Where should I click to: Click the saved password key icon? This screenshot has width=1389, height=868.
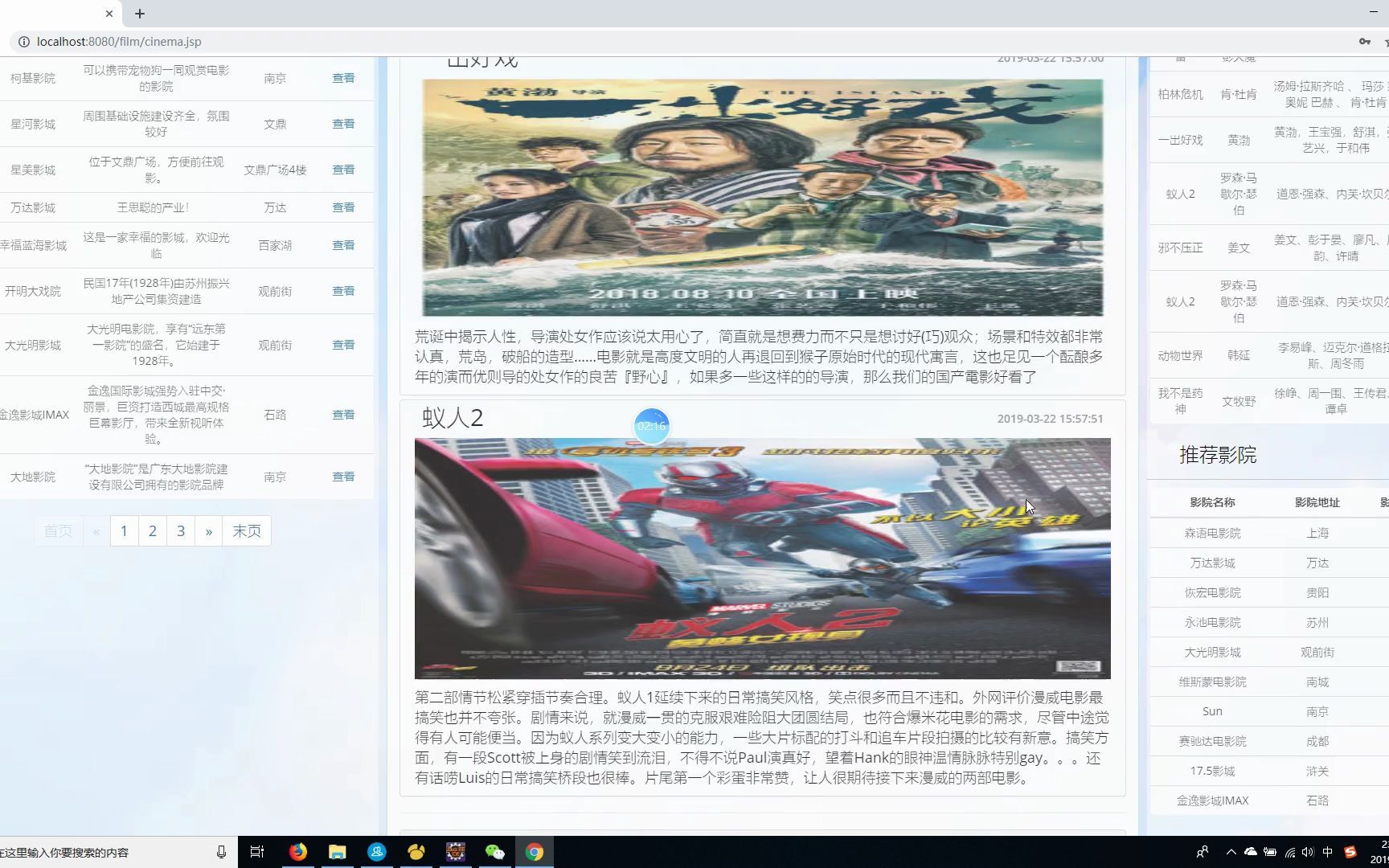point(1364,42)
